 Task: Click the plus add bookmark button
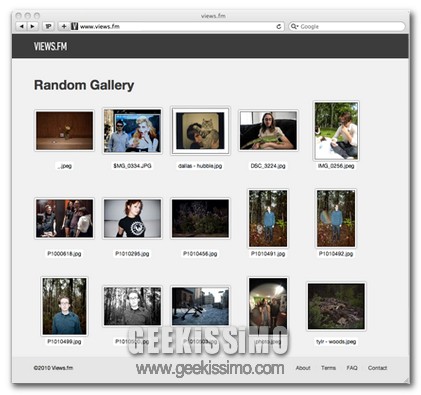(x=64, y=26)
